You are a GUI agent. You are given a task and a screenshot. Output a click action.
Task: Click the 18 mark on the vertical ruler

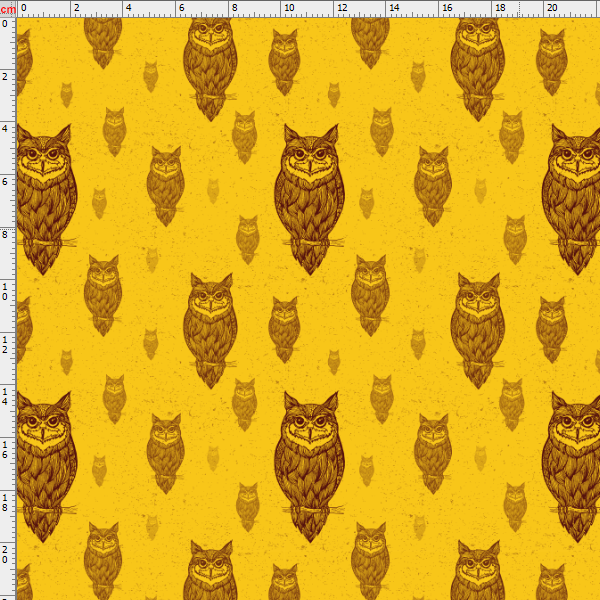point(5,502)
